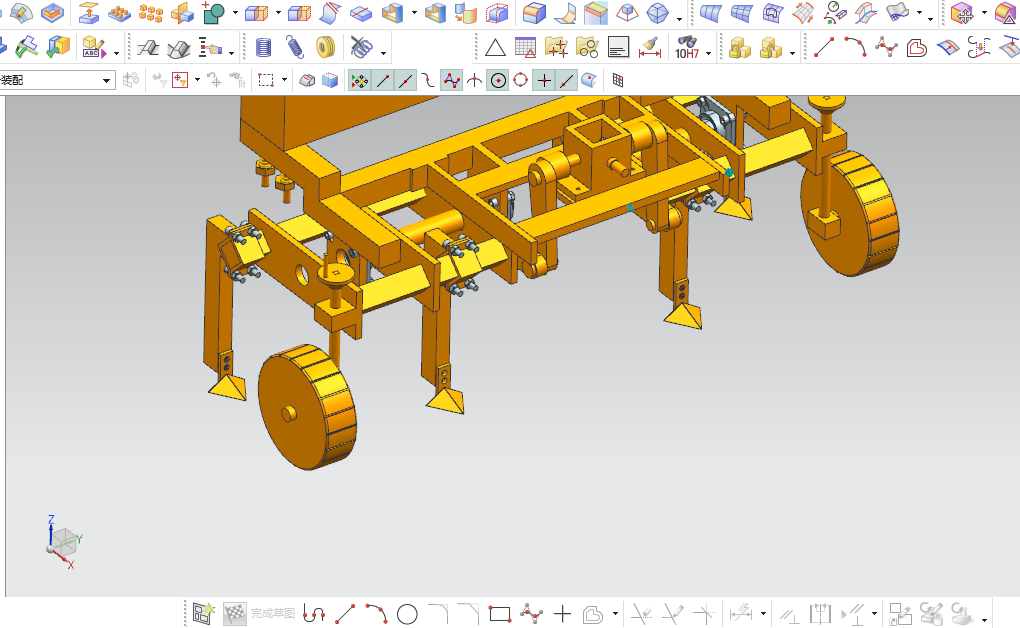
Task: Toggle the arc center snap point option
Action: (497, 81)
